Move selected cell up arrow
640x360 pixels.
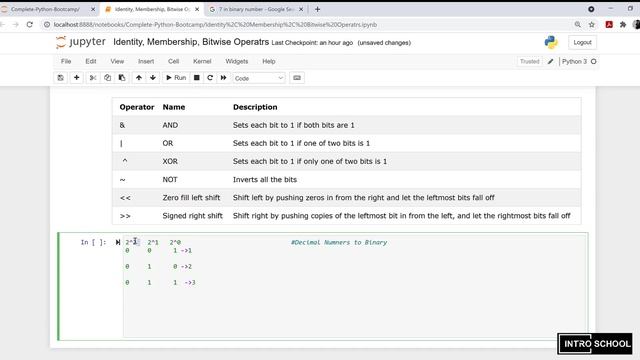coord(139,78)
